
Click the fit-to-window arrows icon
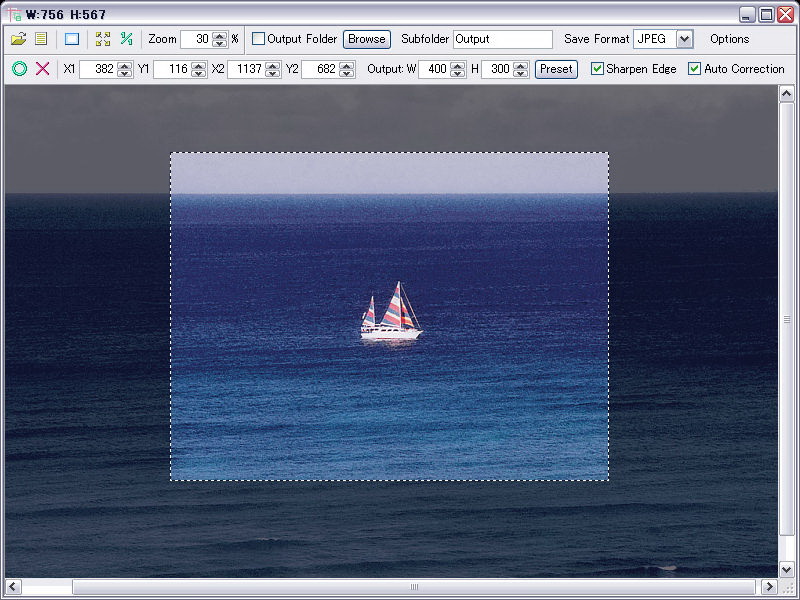click(102, 39)
